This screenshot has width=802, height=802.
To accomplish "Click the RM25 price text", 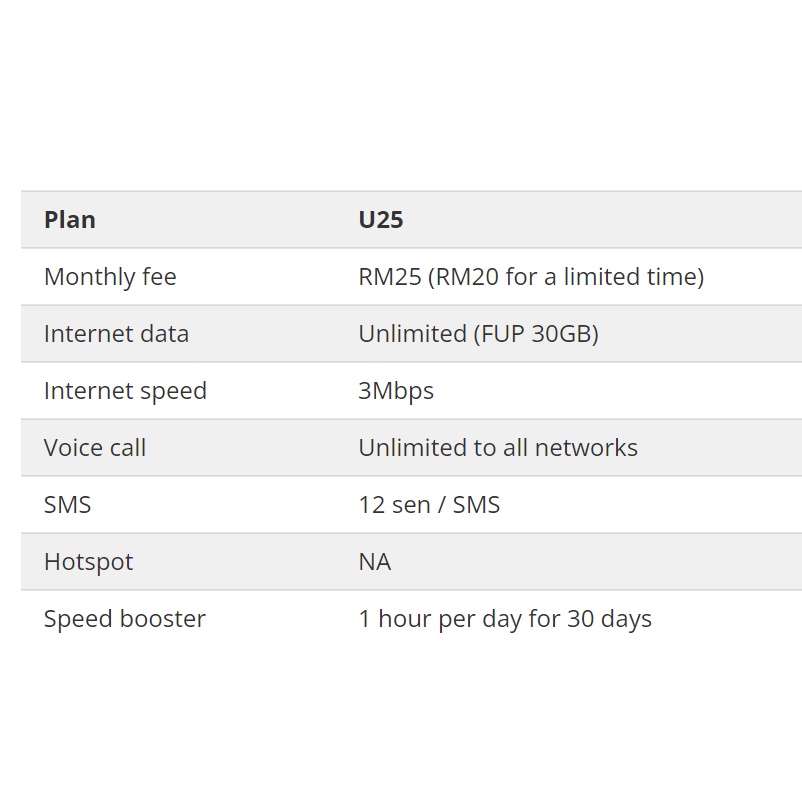I will pyautogui.click(x=390, y=277).
